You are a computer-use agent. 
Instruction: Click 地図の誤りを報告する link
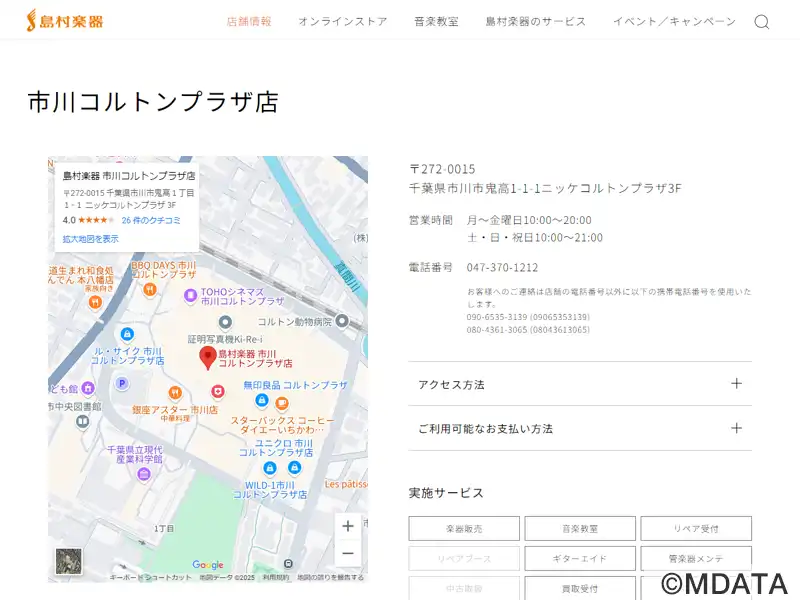tap(331, 578)
